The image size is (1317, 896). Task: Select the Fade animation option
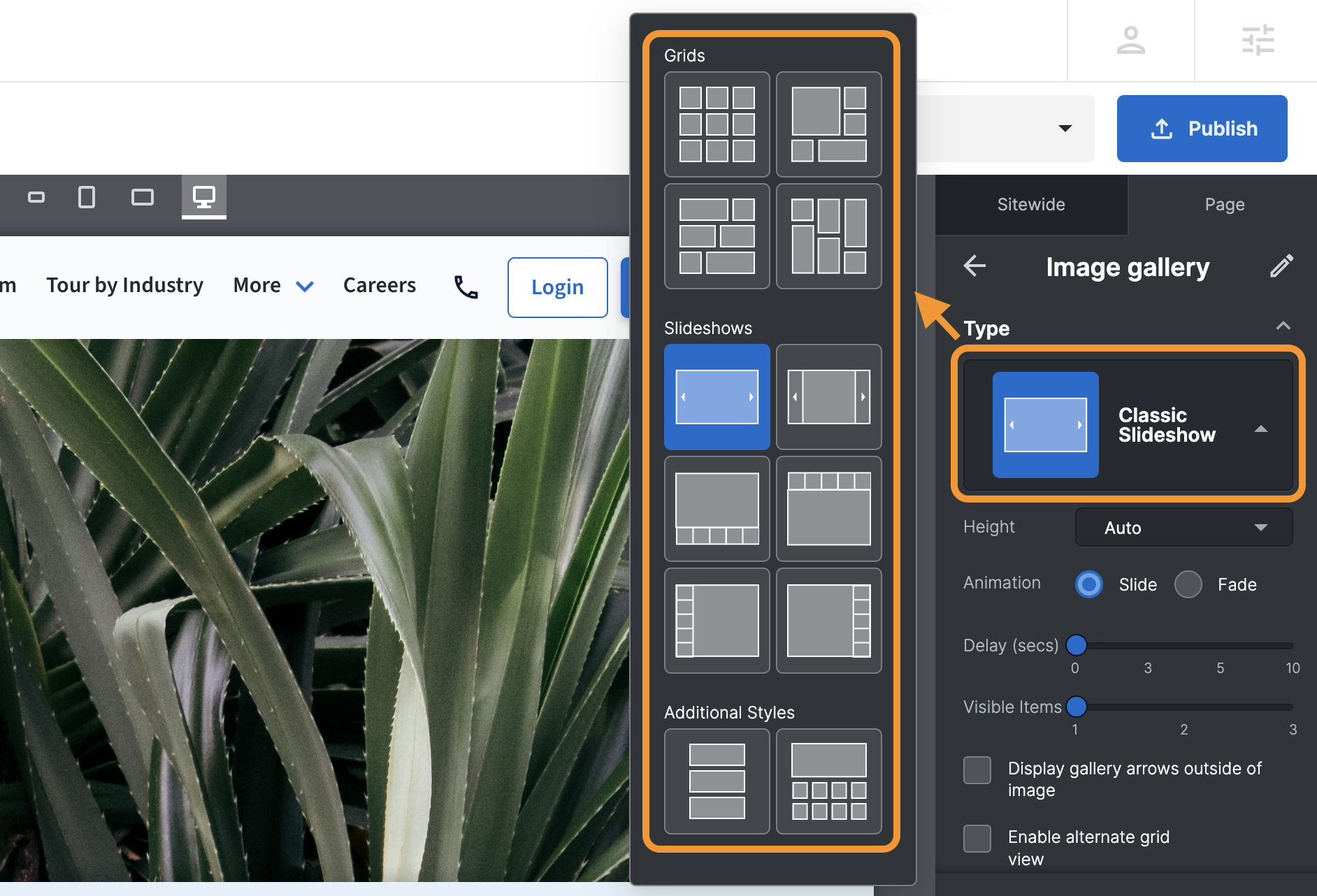[1188, 584]
